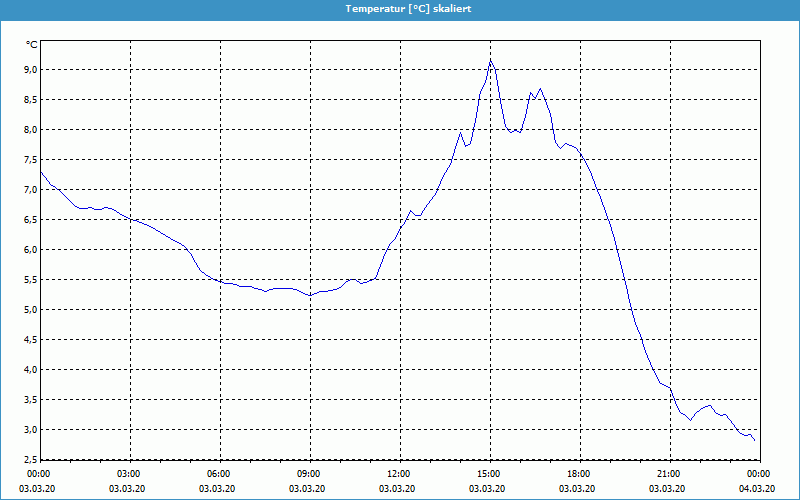Select the 03:00 time label on the x-axis
Image resolution: width=800 pixels, height=500 pixels.
pyautogui.click(x=129, y=474)
